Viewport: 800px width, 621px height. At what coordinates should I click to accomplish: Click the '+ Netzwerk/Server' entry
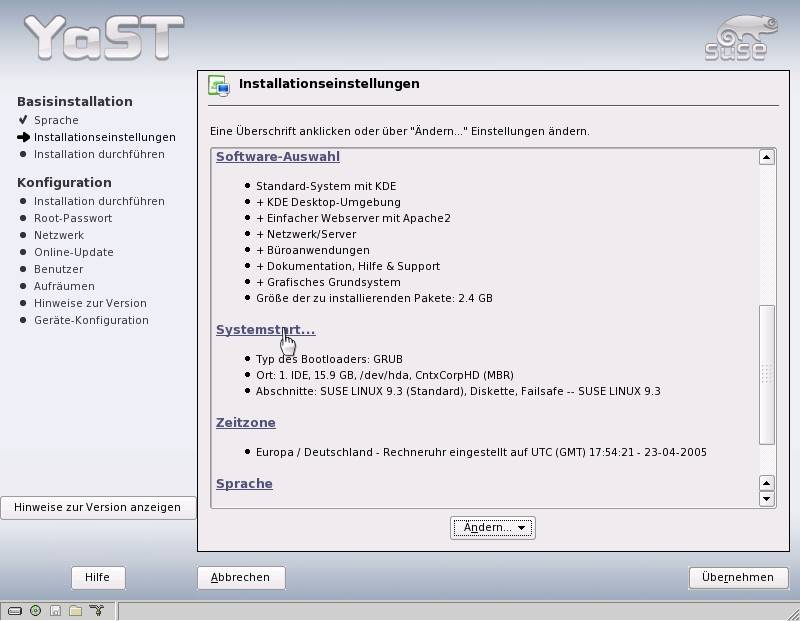(x=306, y=234)
